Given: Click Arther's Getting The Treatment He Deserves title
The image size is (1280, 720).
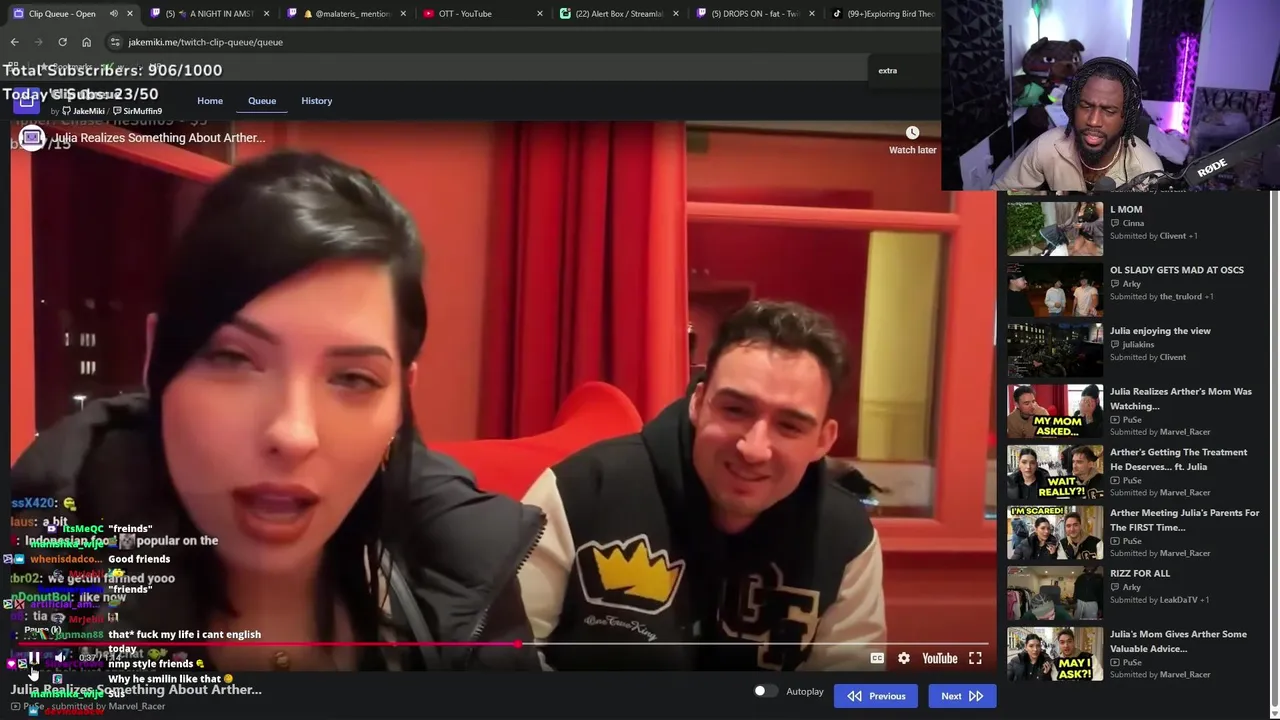Looking at the screenshot, I should (1179, 459).
